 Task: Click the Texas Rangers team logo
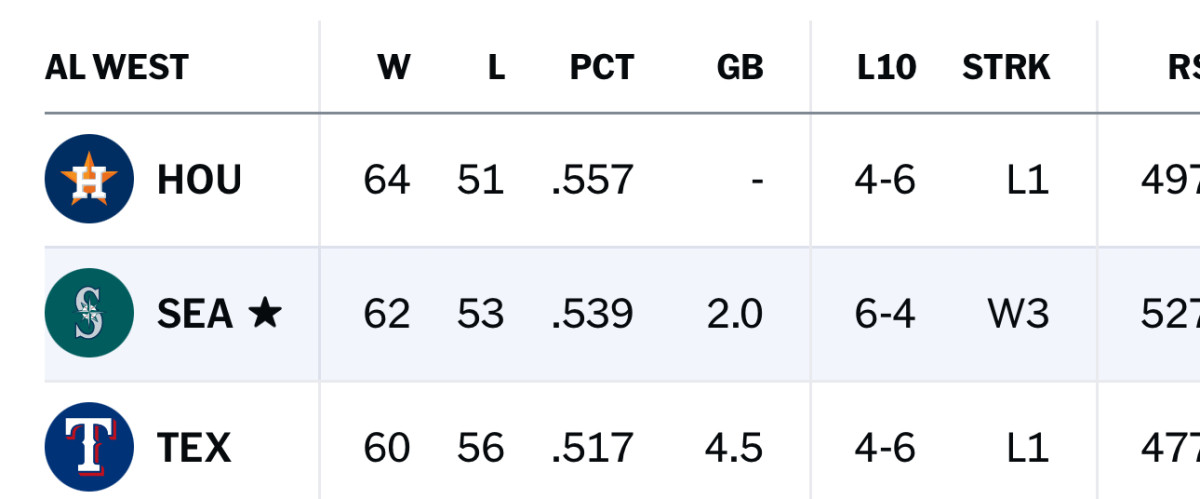[89, 447]
